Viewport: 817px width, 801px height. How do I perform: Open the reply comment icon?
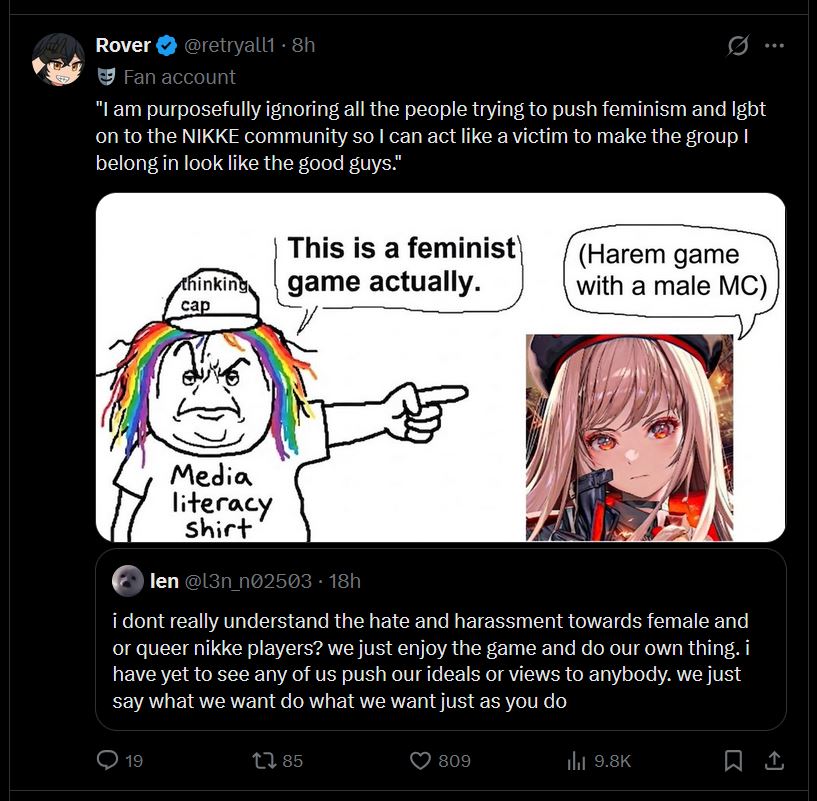pyautogui.click(x=107, y=760)
